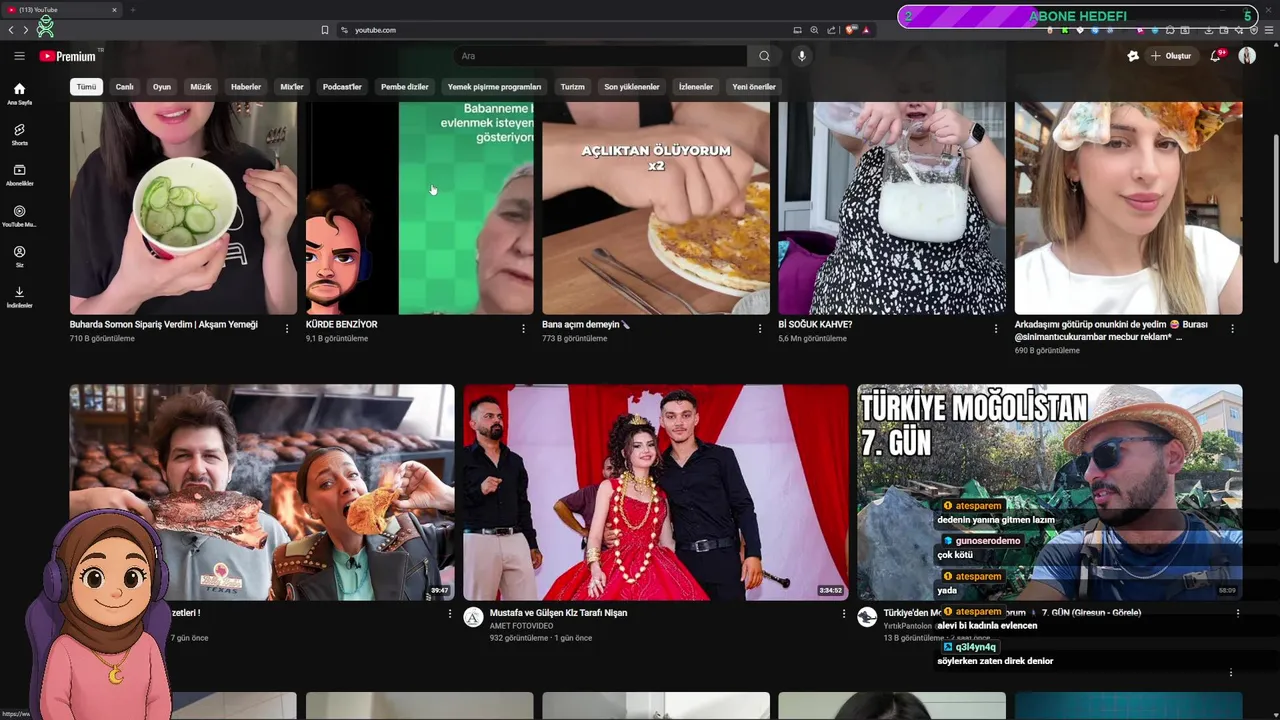Go to Ana Sayfa in sidebar
1280x720 pixels.
coord(19,94)
